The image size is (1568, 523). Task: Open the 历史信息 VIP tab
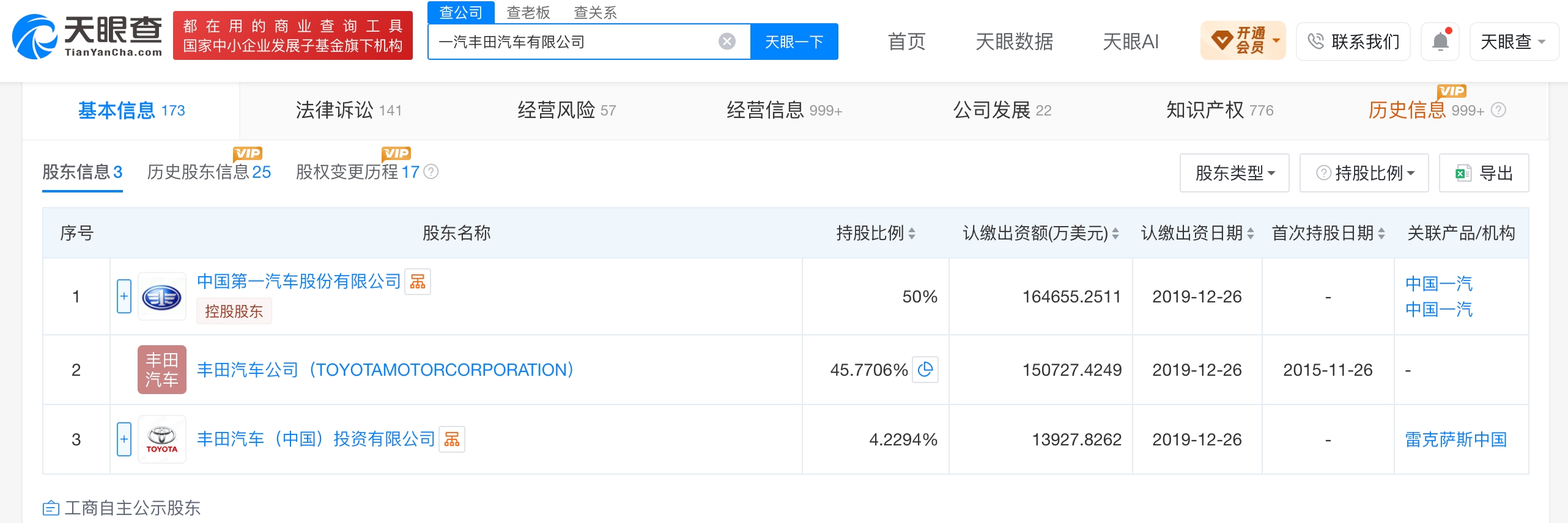1426,111
